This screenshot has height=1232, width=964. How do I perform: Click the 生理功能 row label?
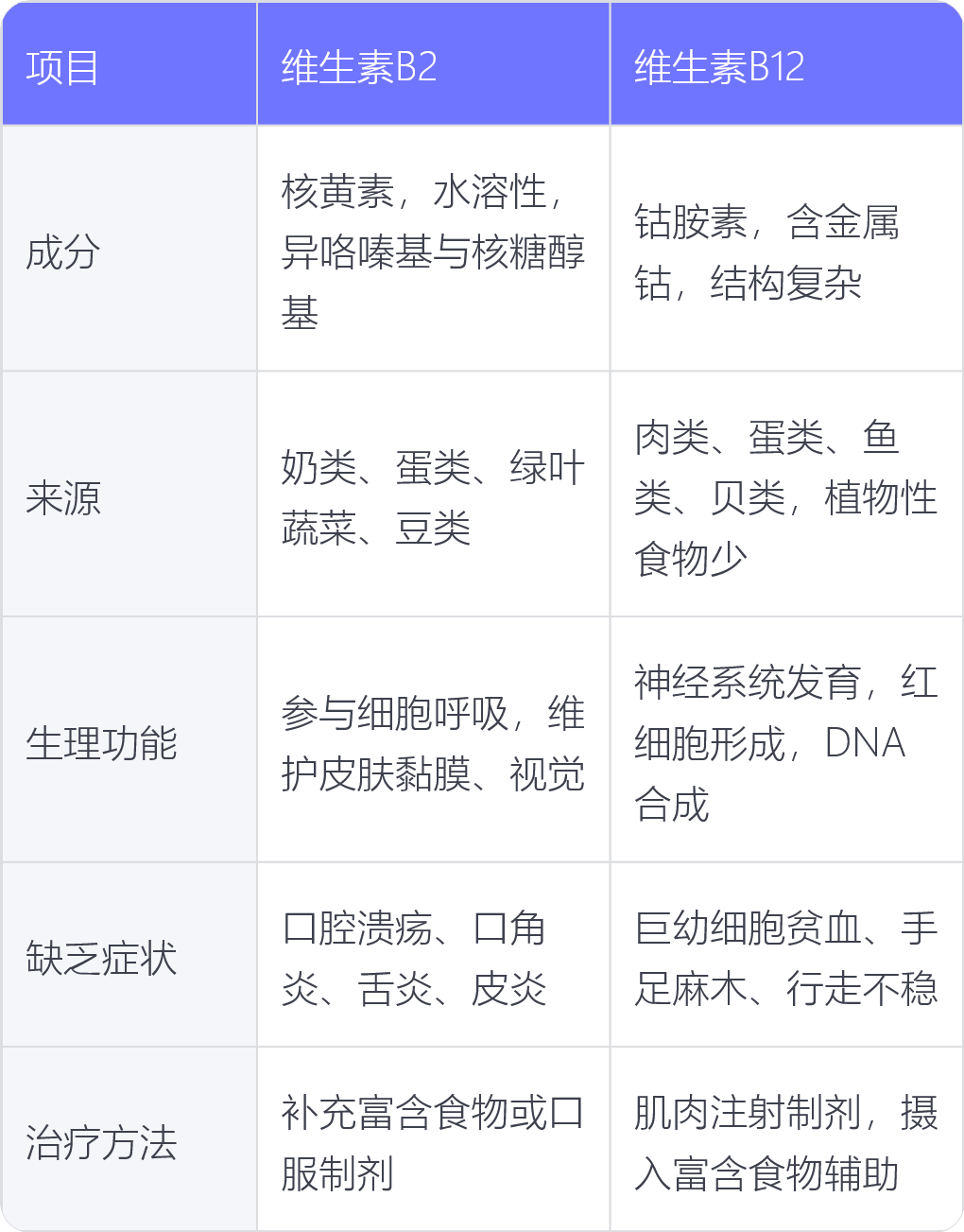coord(129,740)
